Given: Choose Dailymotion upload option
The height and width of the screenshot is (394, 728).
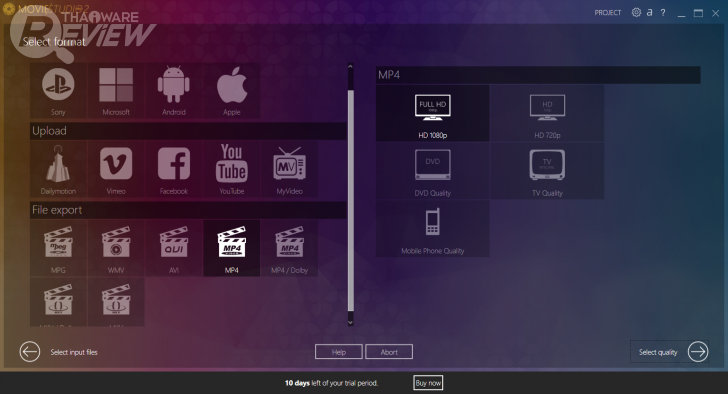Looking at the screenshot, I should (x=58, y=169).
